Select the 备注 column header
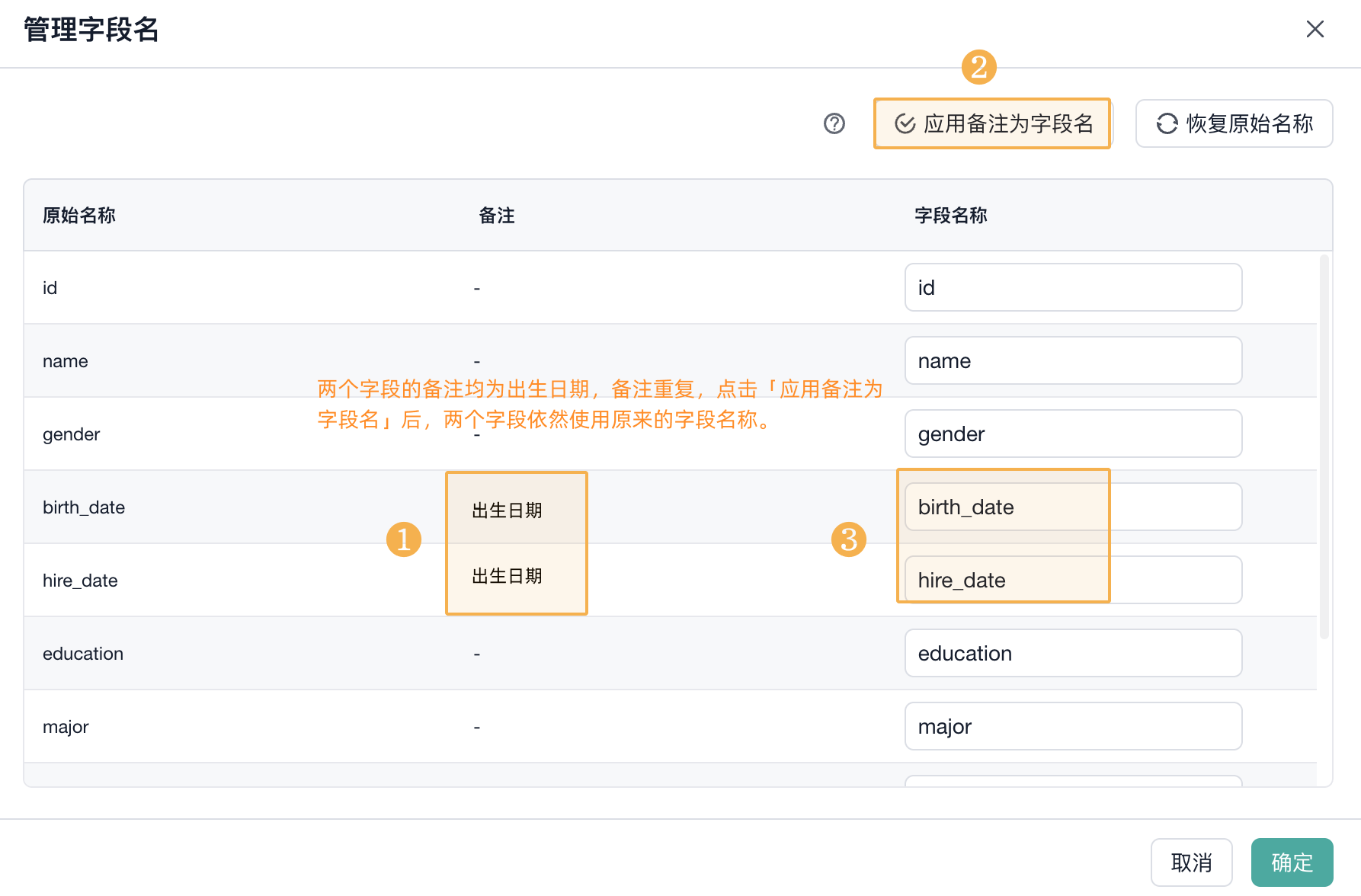Screen dimensions: 1361x896 [x=497, y=216]
